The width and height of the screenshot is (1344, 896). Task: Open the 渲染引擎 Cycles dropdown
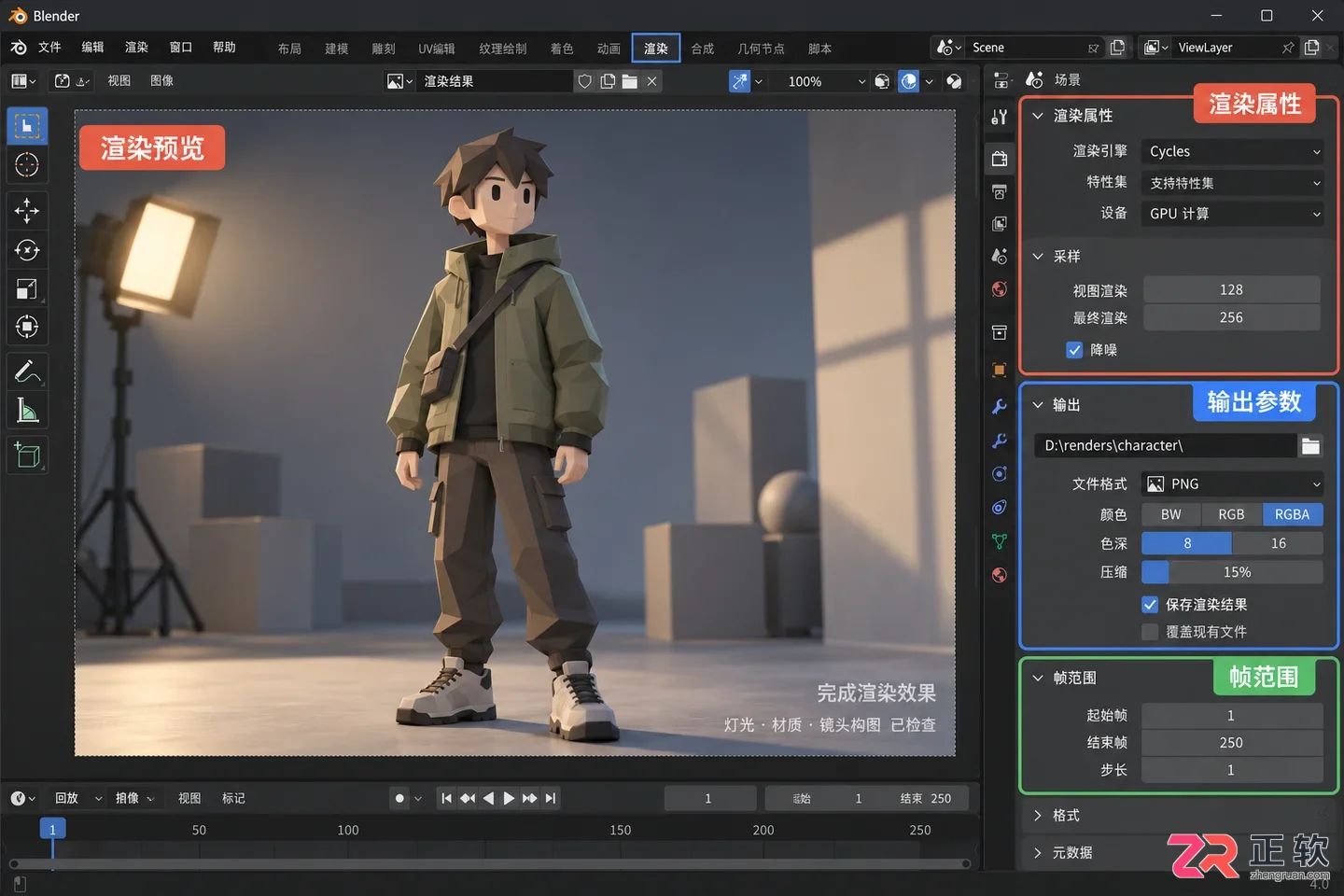click(1232, 151)
